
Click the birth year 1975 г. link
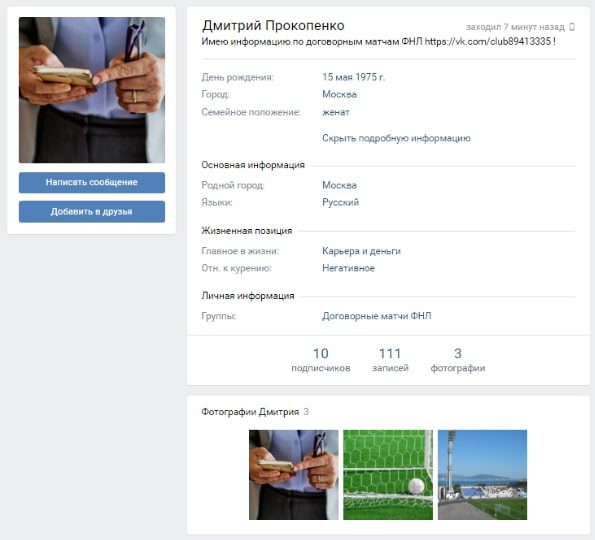tap(371, 77)
